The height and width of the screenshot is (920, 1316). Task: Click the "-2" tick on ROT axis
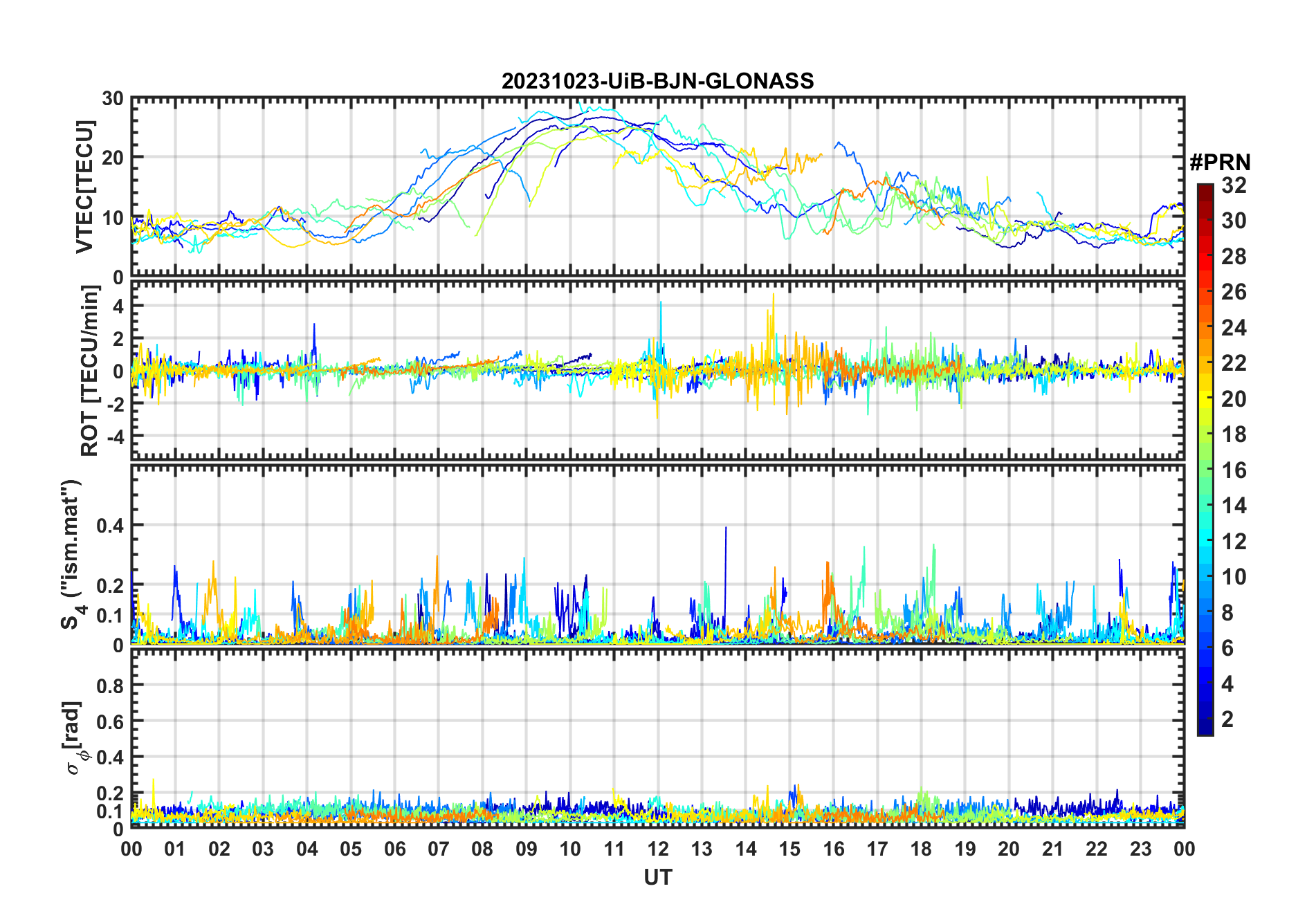116,405
